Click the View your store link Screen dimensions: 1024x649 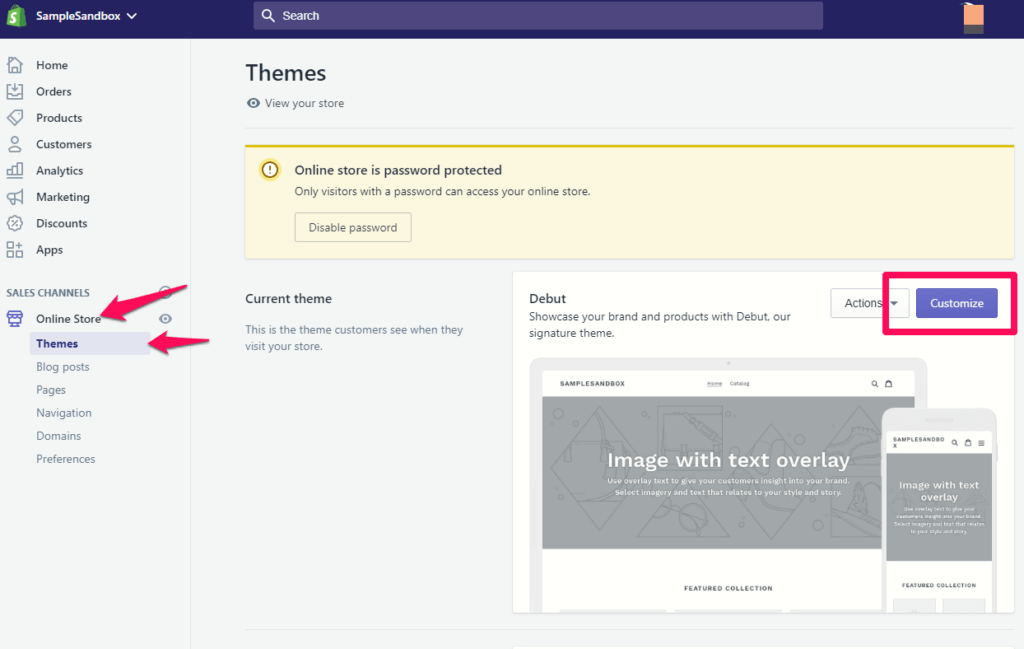(304, 103)
